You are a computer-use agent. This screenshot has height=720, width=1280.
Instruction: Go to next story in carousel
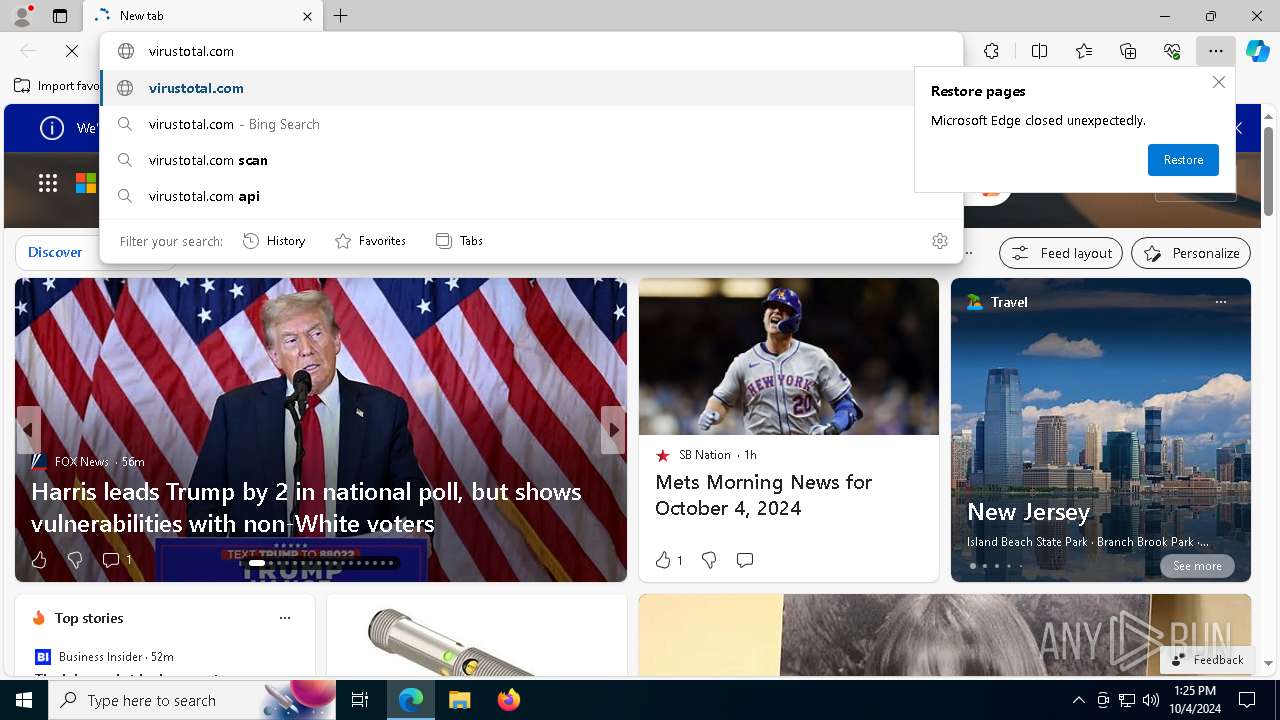point(613,430)
